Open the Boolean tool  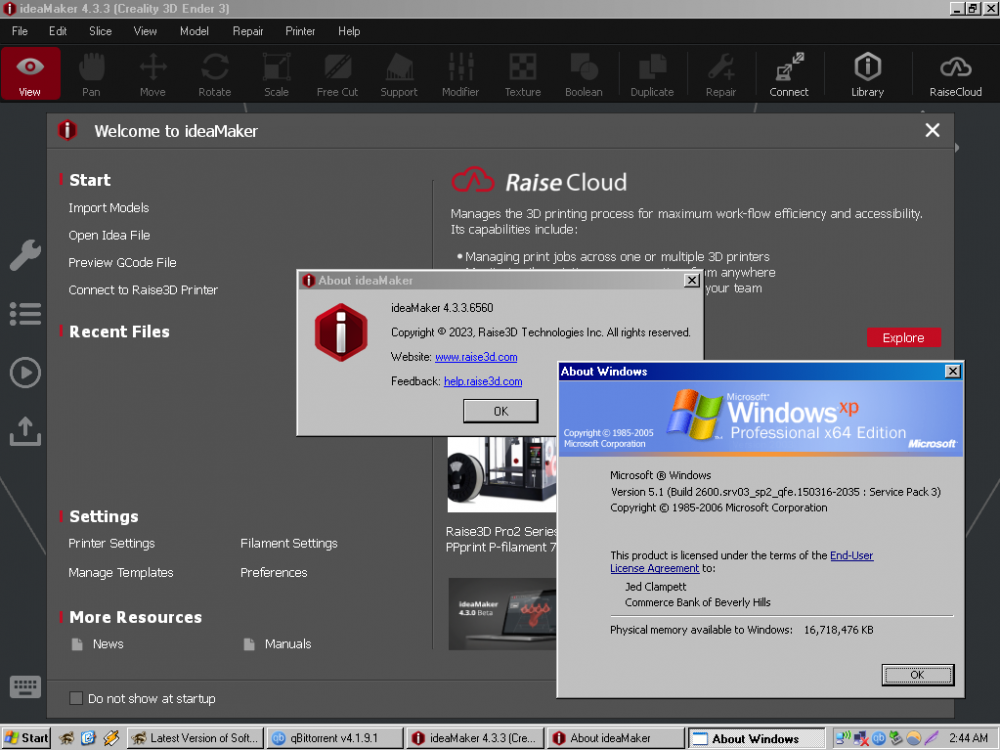click(584, 73)
